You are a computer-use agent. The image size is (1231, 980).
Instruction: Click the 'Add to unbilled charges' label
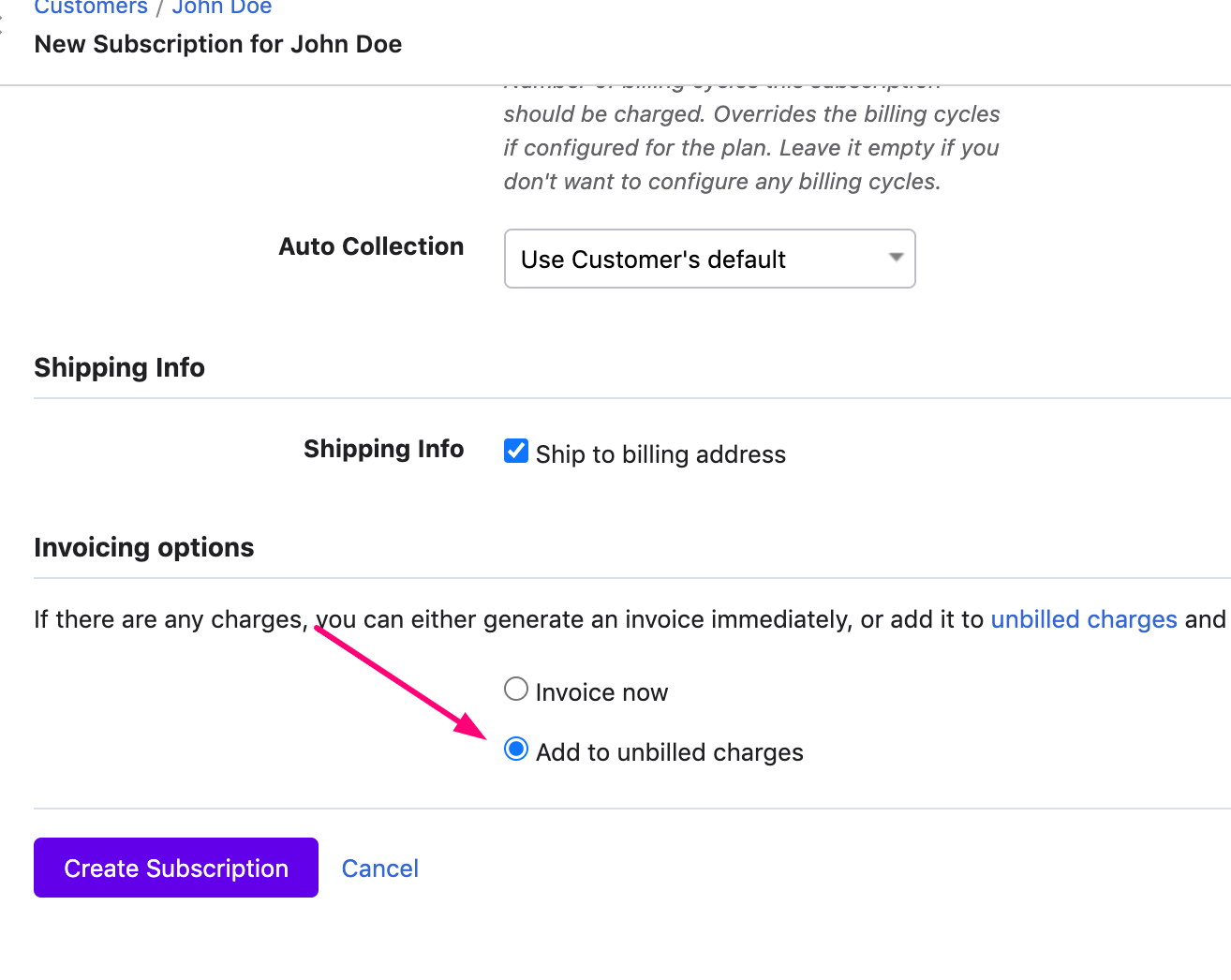(x=669, y=751)
